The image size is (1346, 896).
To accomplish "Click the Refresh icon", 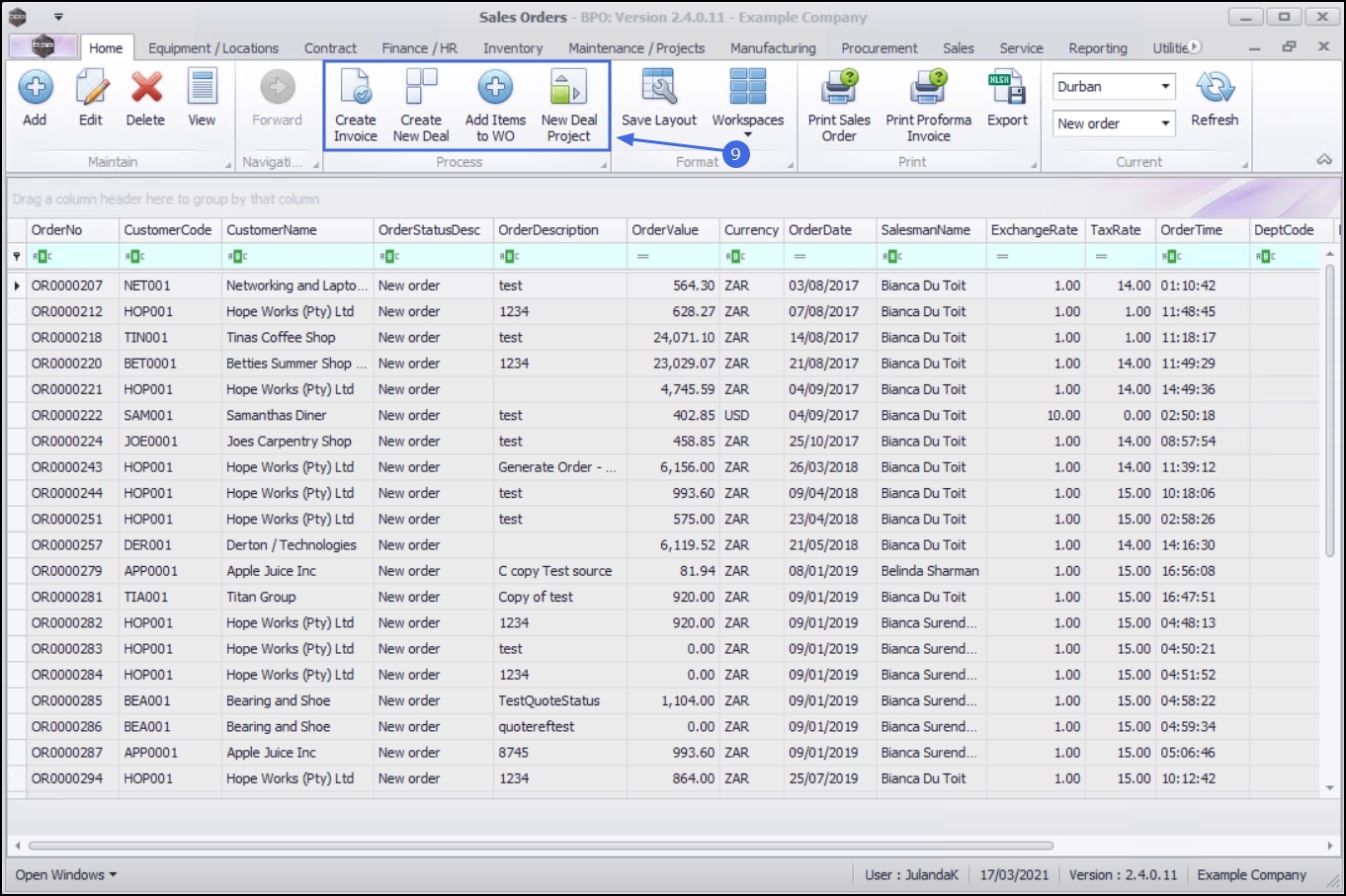I will click(x=1215, y=88).
